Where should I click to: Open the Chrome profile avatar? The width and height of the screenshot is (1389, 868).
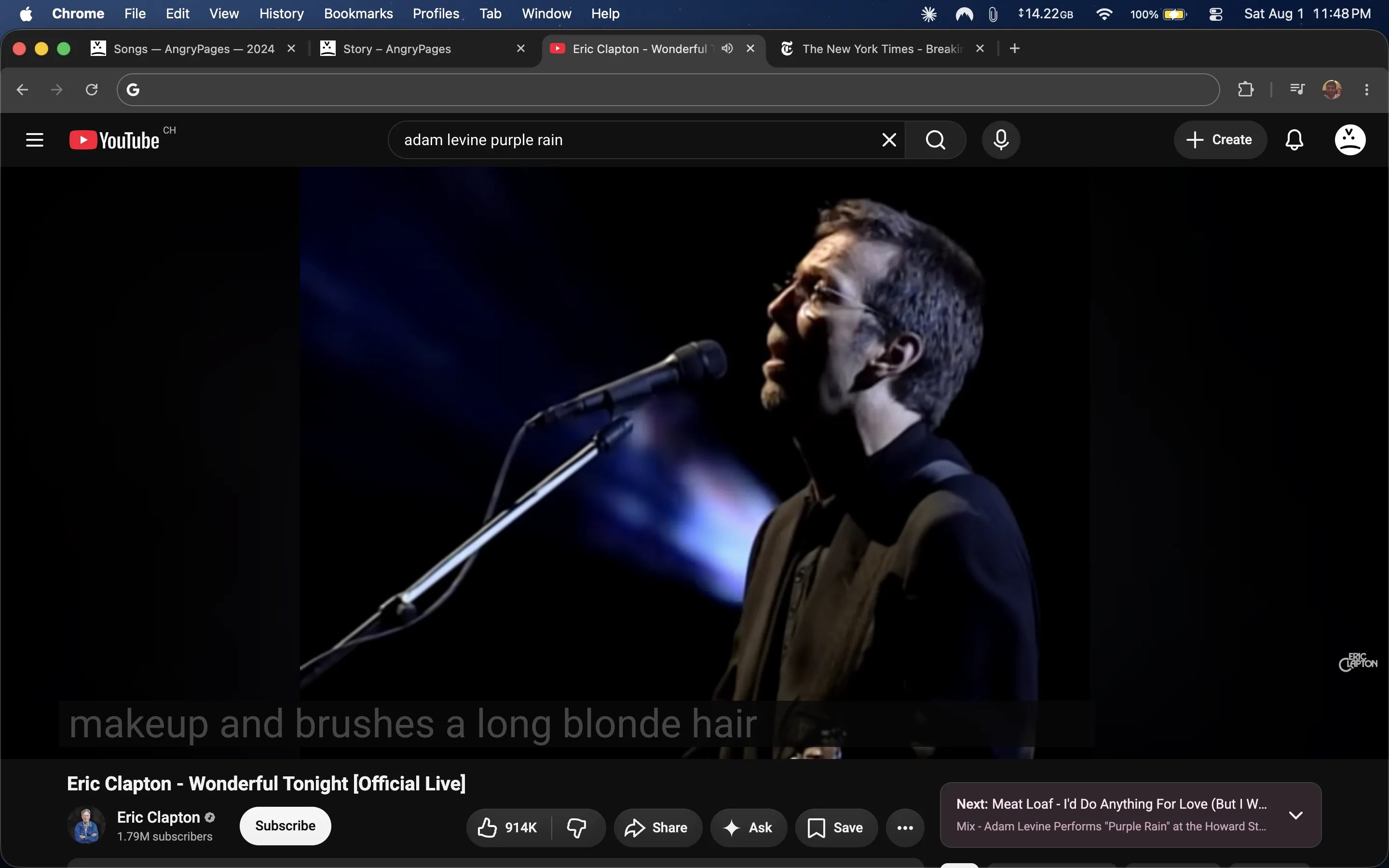1332,90
